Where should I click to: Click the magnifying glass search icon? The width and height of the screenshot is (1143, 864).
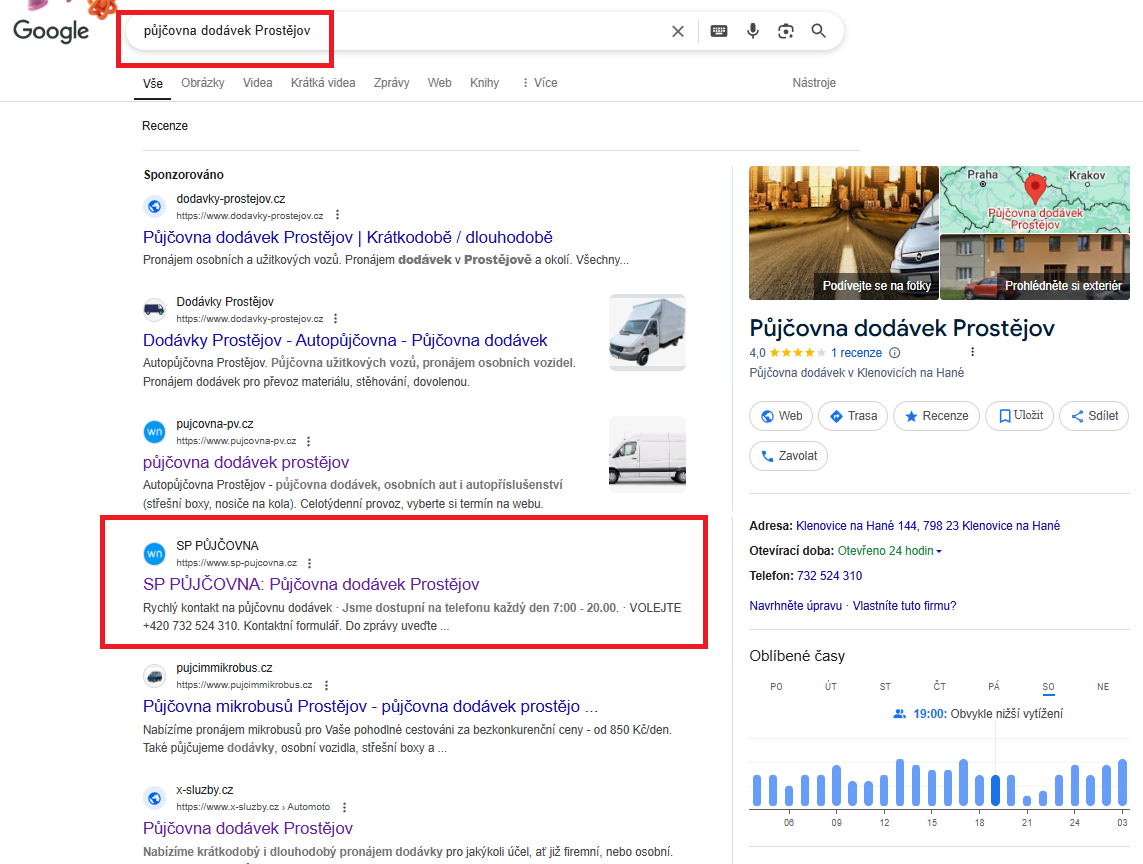click(x=819, y=31)
